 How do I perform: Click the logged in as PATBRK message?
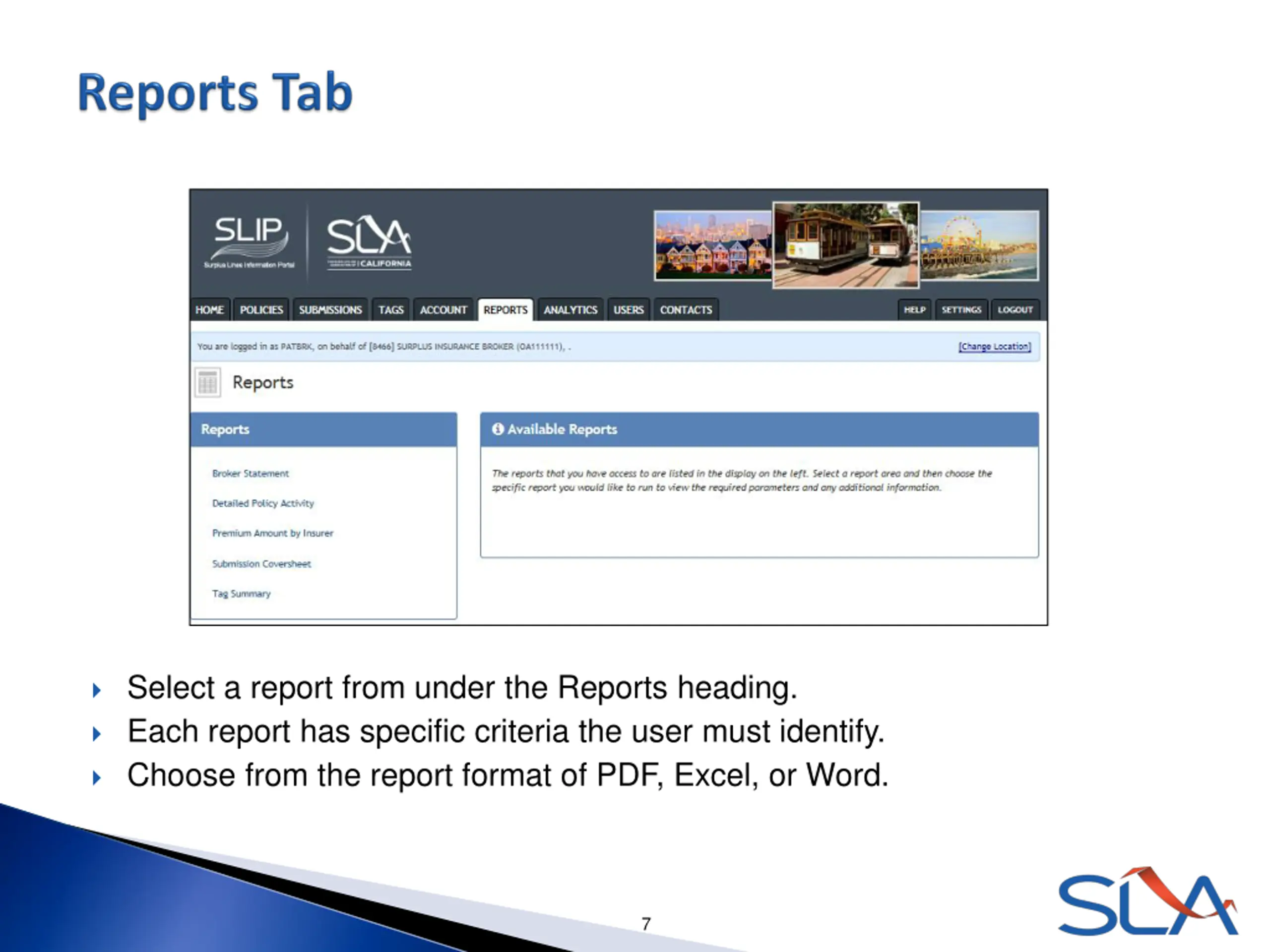pos(383,347)
